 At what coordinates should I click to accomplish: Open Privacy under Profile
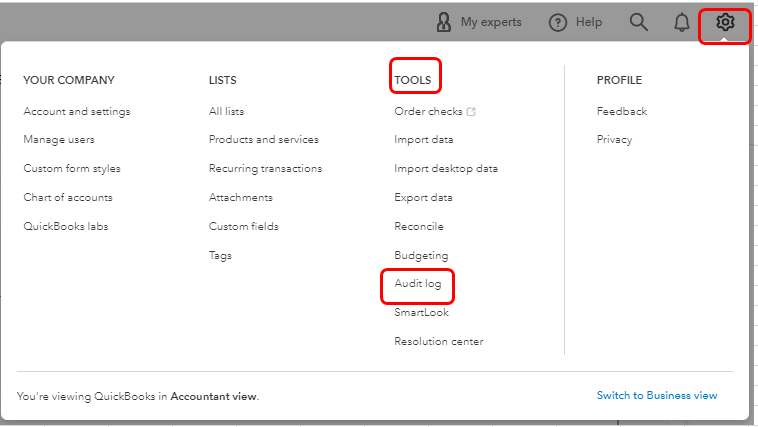pyautogui.click(x=614, y=140)
